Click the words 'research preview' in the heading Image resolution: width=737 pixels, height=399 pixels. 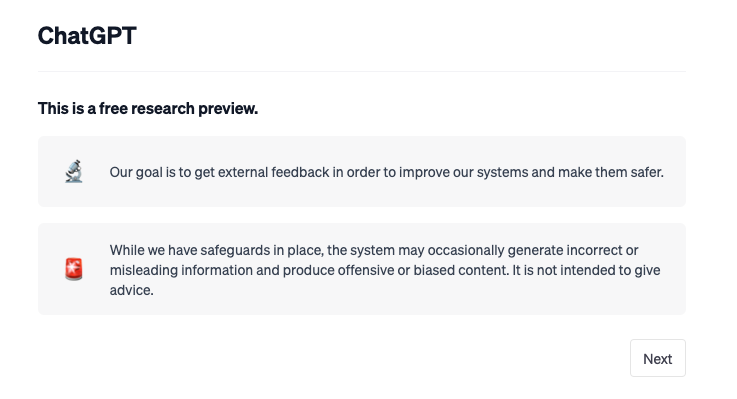coord(194,109)
